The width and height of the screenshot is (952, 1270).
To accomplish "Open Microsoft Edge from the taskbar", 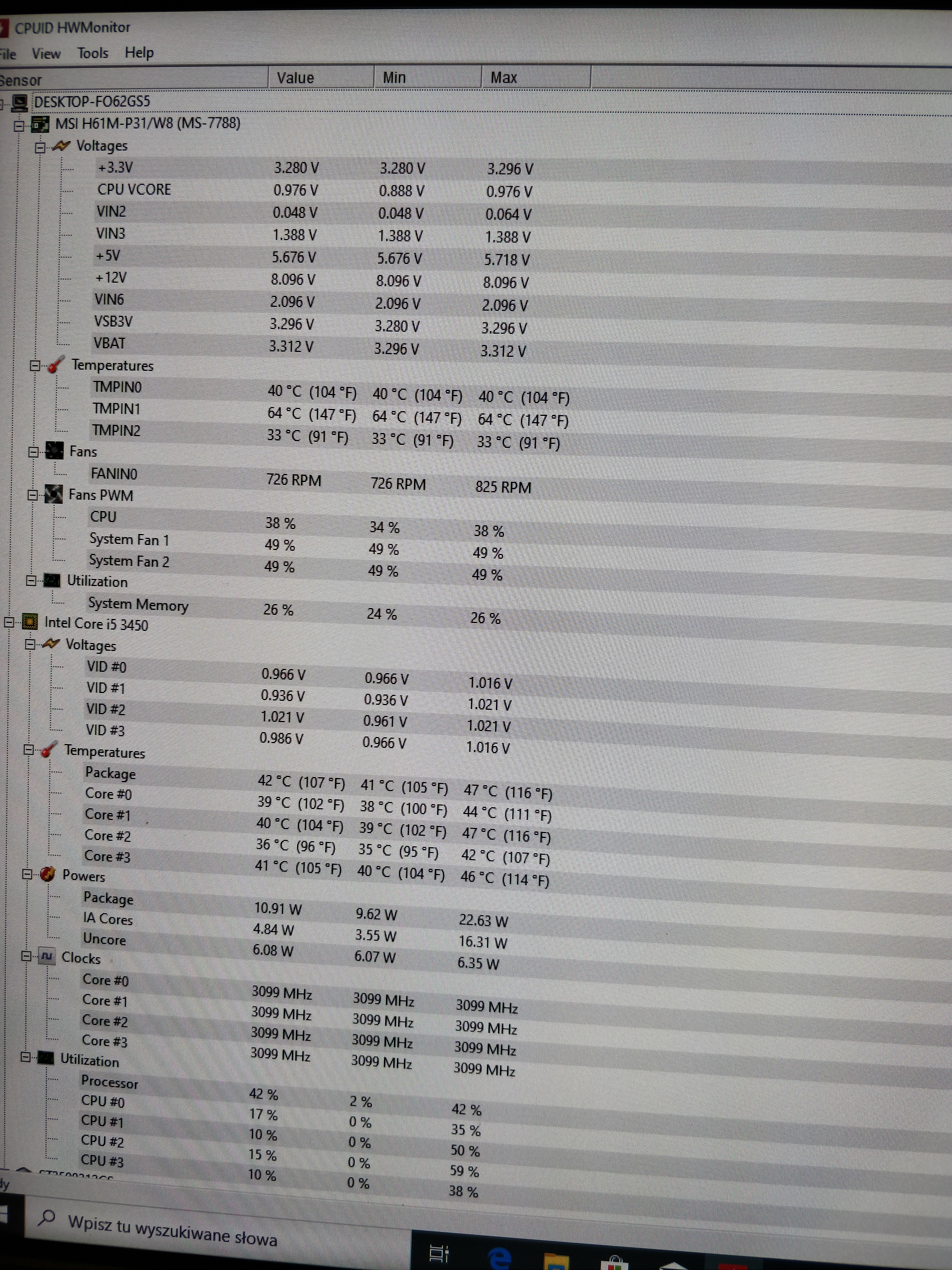I will click(499, 1257).
